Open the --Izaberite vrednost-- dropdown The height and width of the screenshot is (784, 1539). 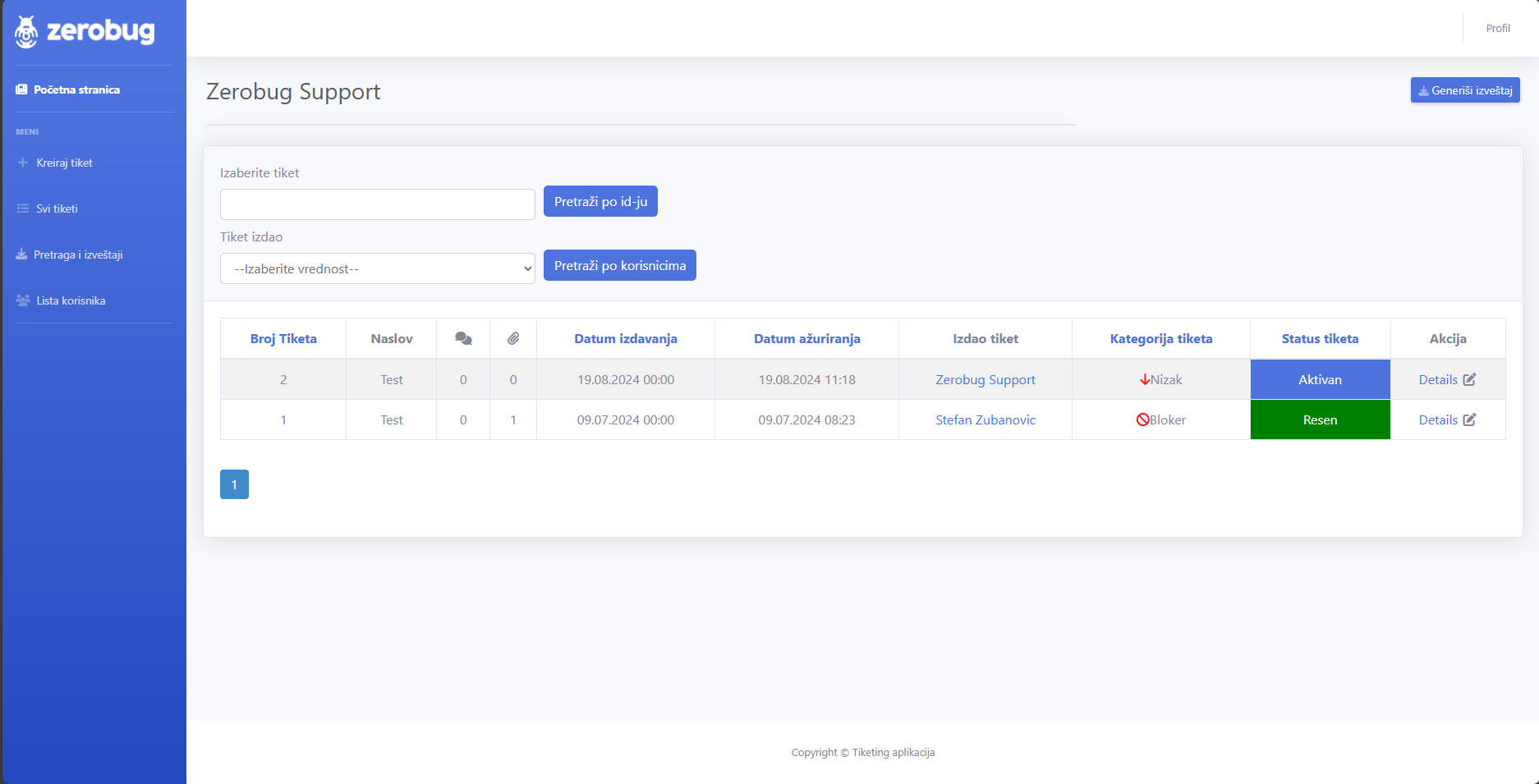tap(377, 268)
